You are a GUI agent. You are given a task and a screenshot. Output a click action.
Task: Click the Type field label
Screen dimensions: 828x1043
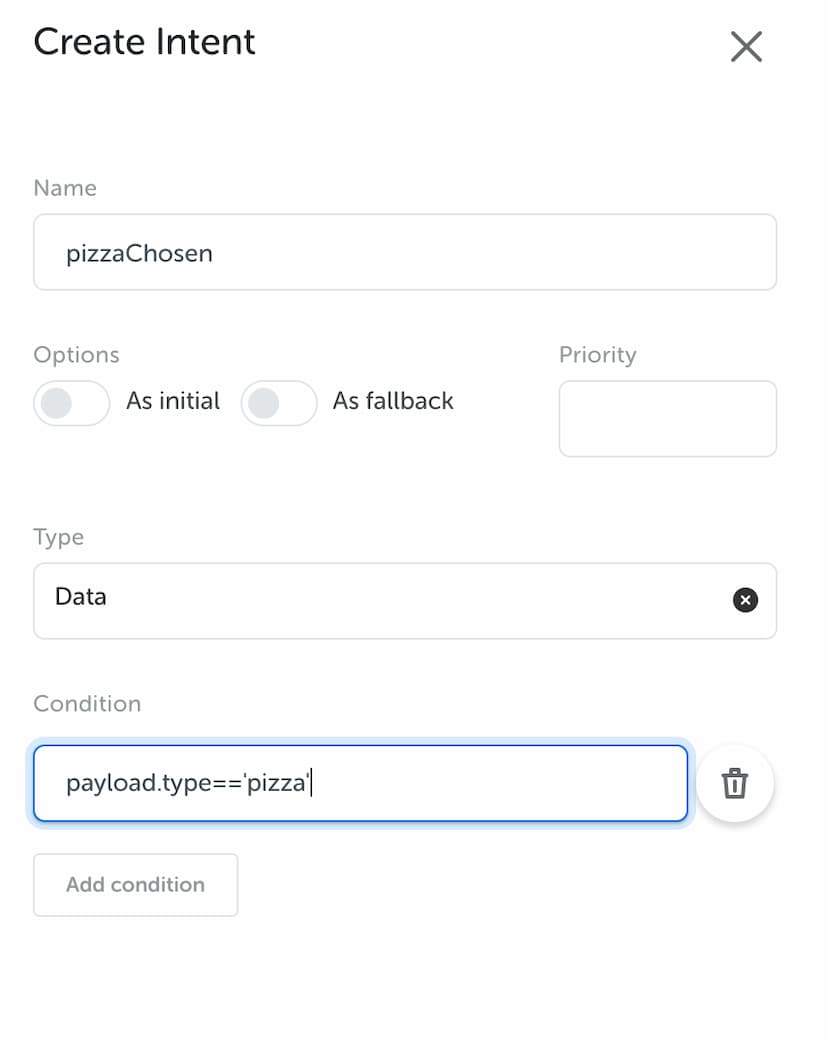tap(59, 537)
